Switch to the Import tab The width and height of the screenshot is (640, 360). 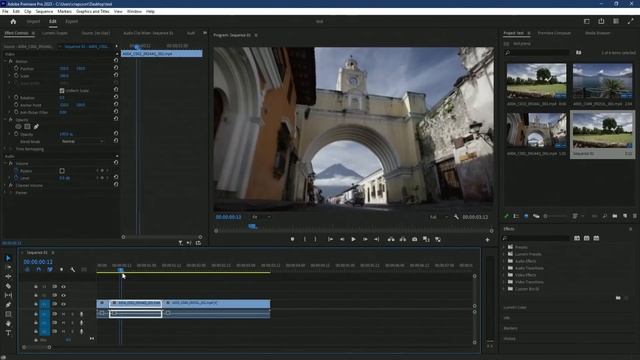(x=33, y=21)
